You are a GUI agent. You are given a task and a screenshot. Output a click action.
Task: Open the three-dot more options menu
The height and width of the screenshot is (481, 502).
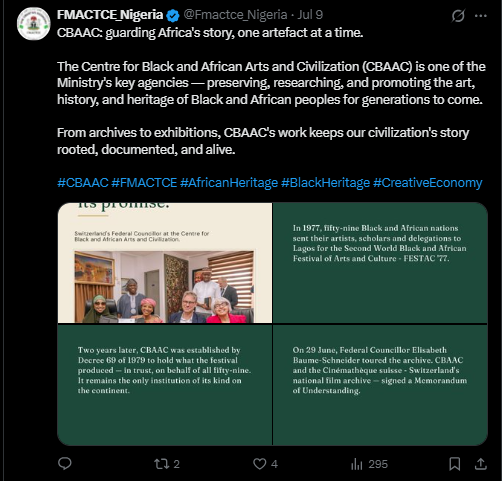tap(481, 16)
